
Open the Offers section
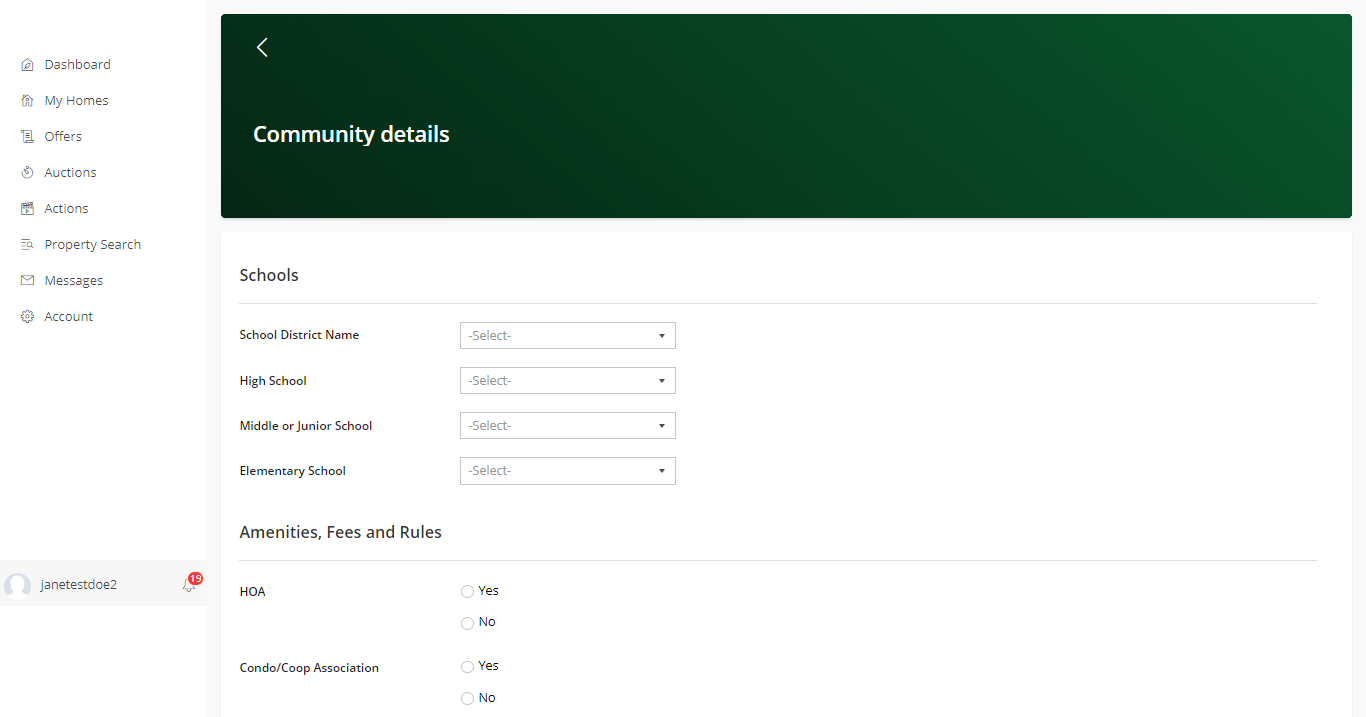click(63, 137)
